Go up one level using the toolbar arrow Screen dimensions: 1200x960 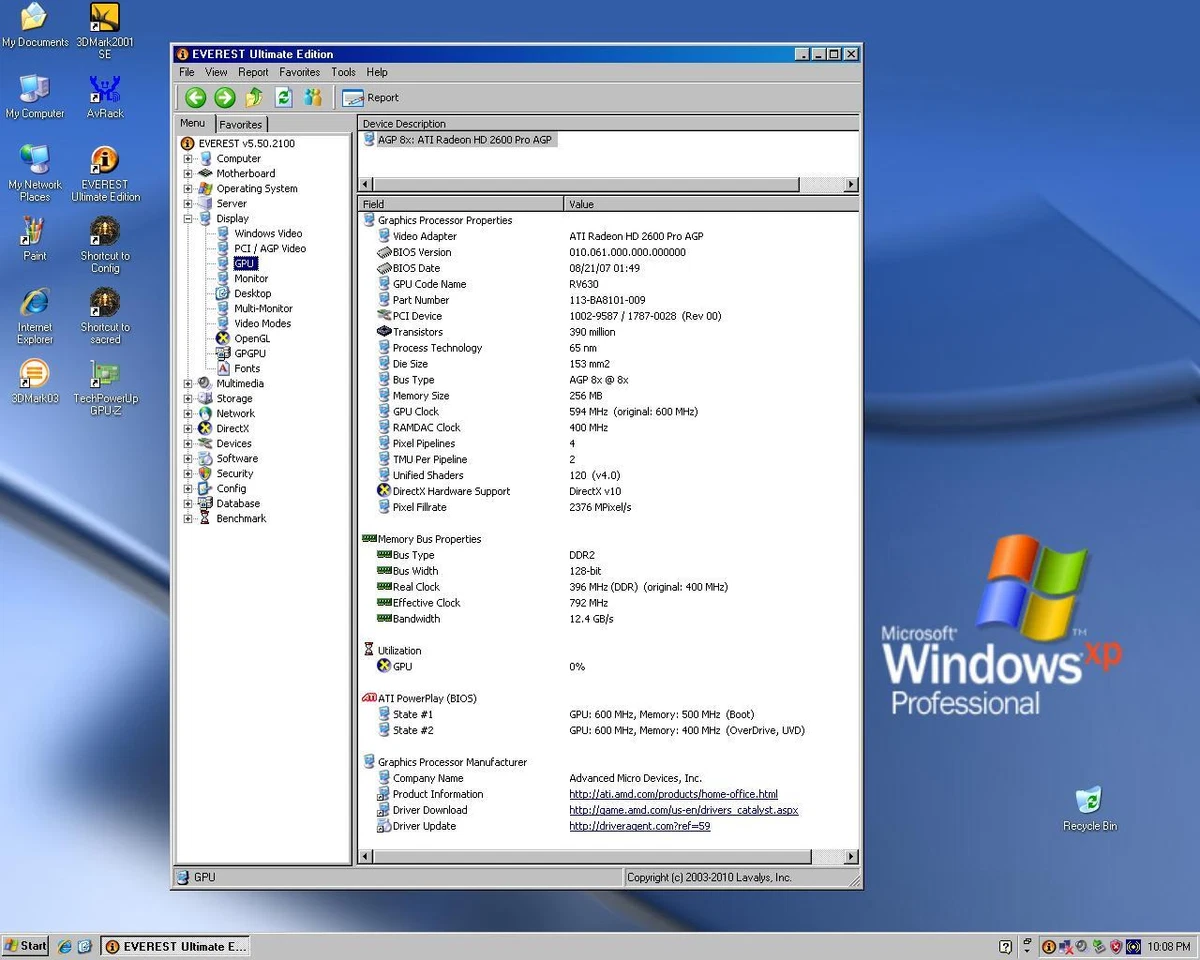pos(254,97)
